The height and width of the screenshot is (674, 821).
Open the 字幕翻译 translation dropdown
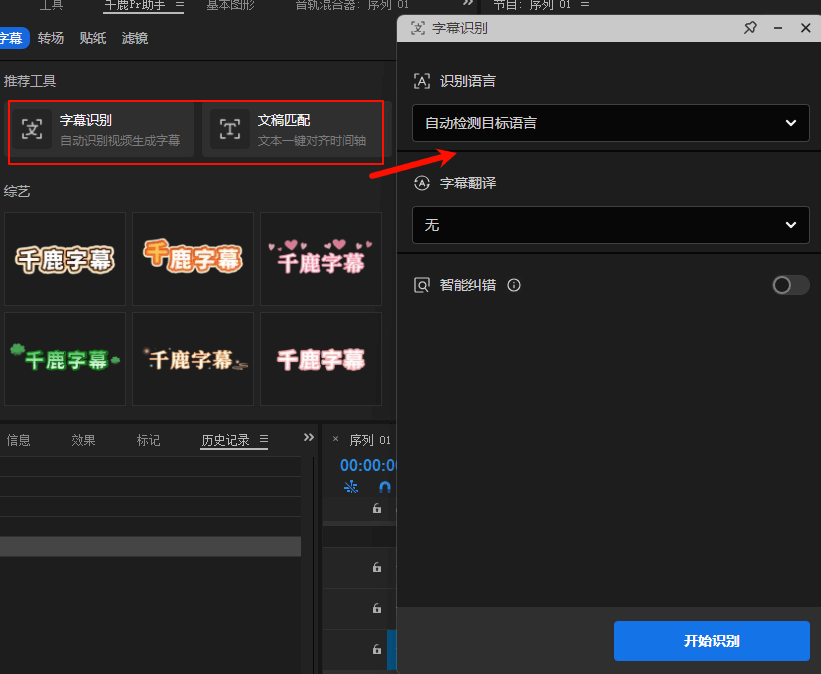coord(610,225)
